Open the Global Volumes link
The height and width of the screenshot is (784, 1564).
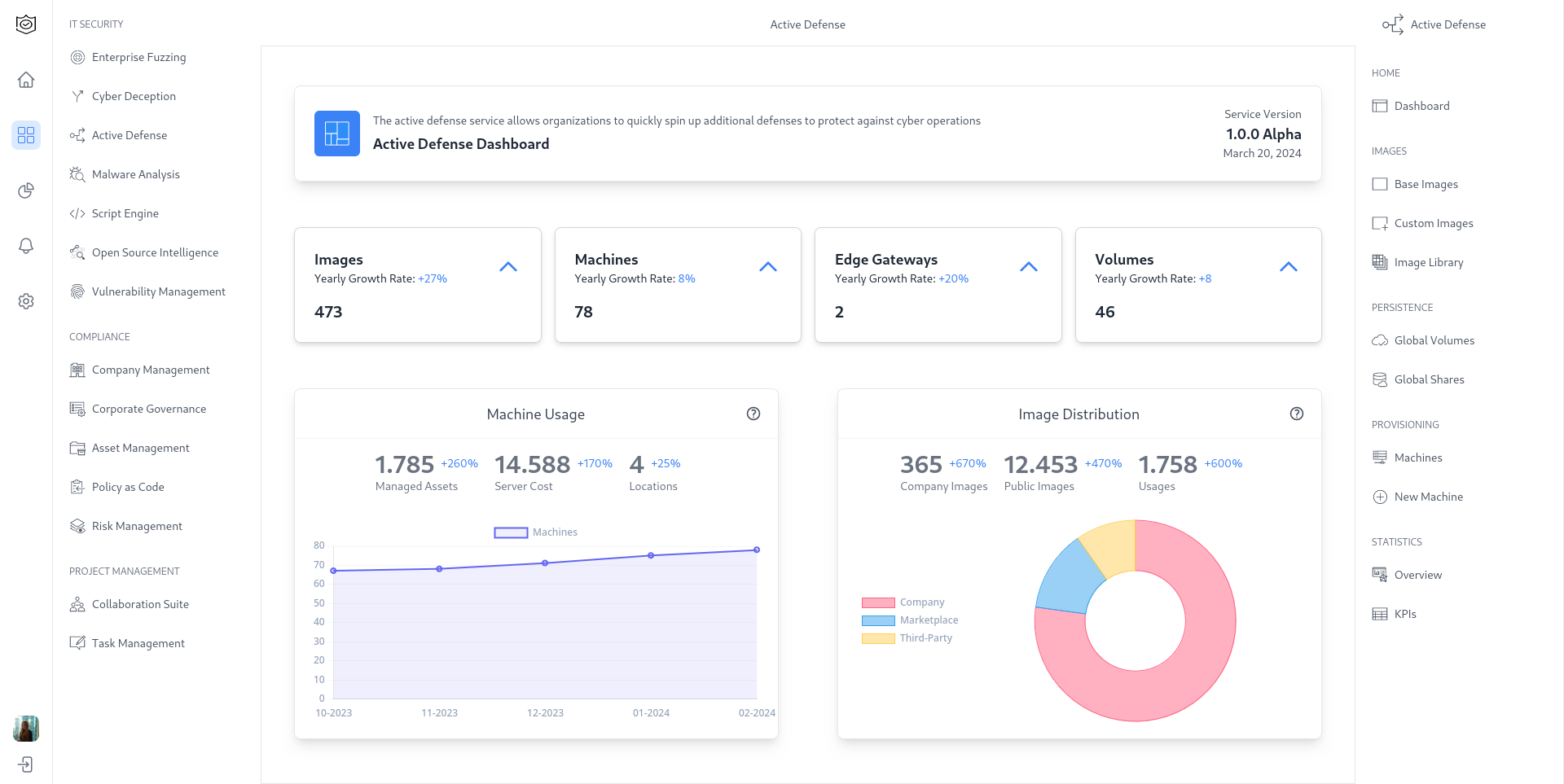pos(1434,340)
